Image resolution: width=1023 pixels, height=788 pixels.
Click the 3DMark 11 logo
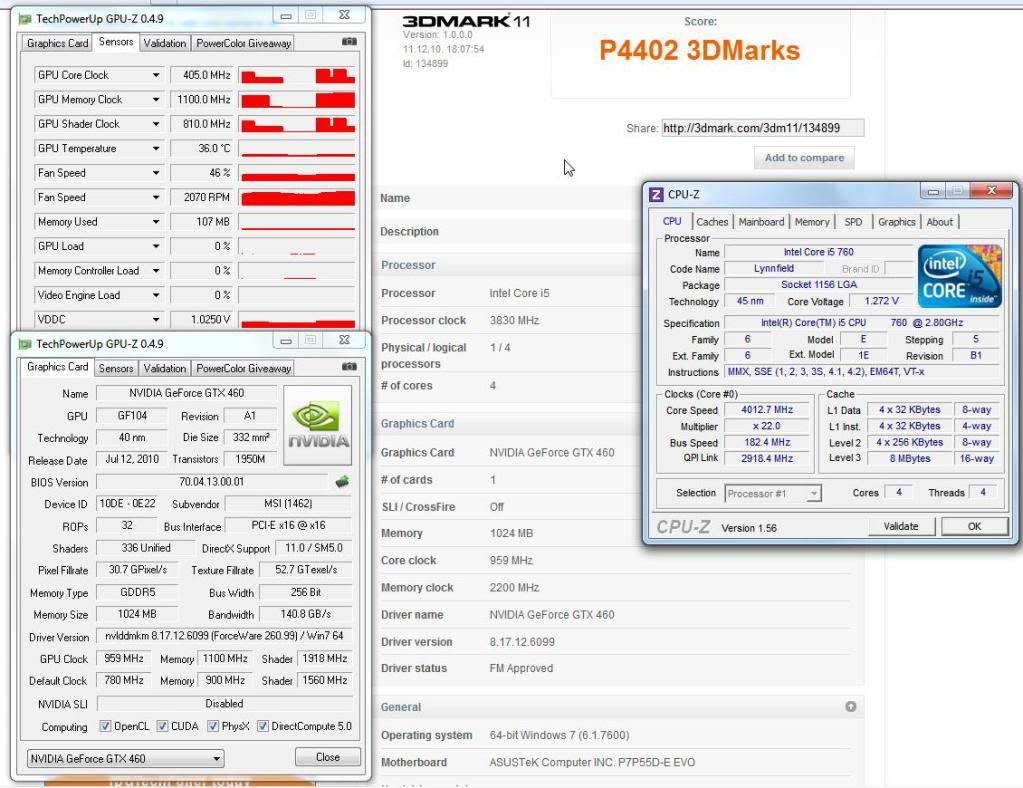466,22
